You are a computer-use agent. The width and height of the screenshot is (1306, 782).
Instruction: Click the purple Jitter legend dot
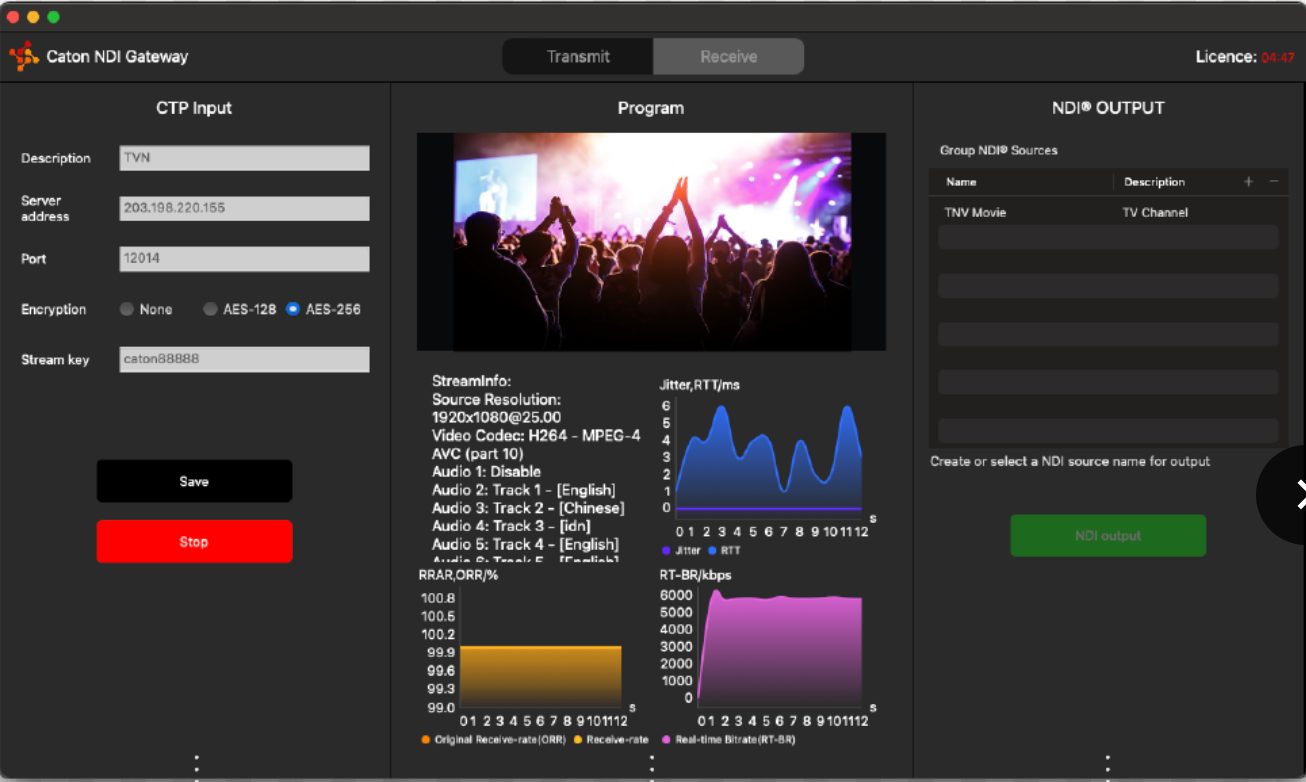[x=666, y=551]
